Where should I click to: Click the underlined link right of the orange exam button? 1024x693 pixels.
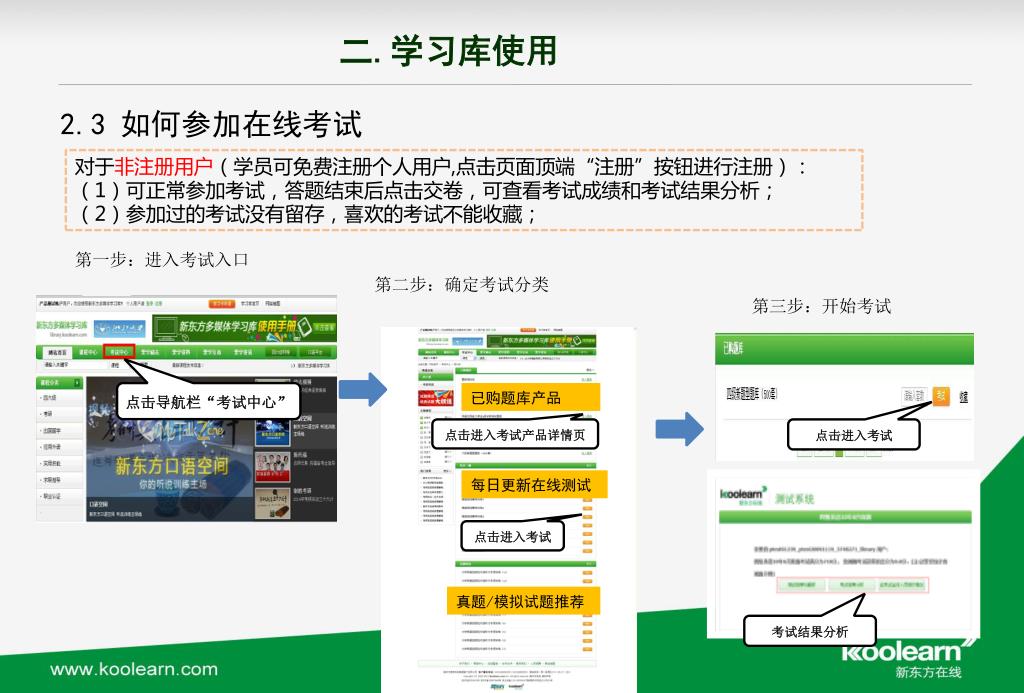coord(963,396)
